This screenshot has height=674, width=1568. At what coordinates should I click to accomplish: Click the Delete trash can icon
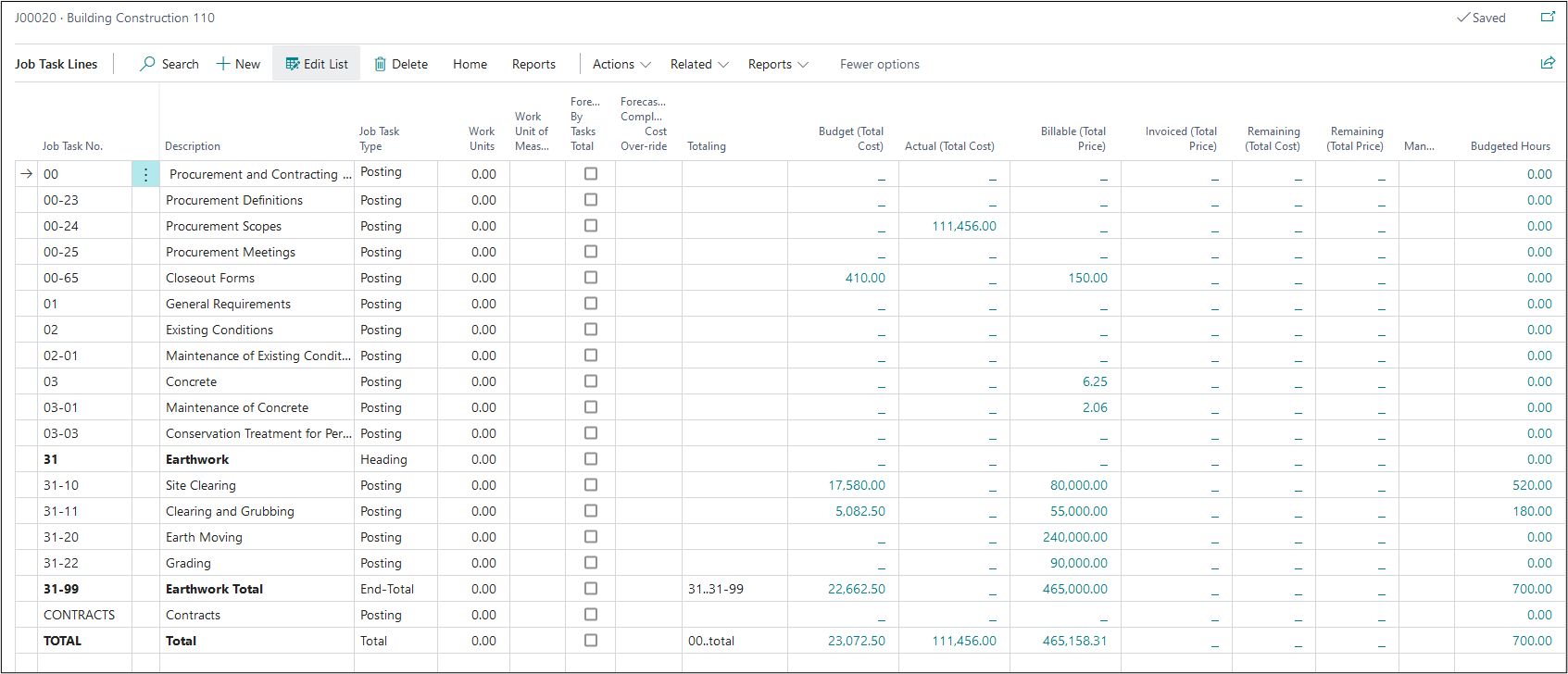click(380, 64)
